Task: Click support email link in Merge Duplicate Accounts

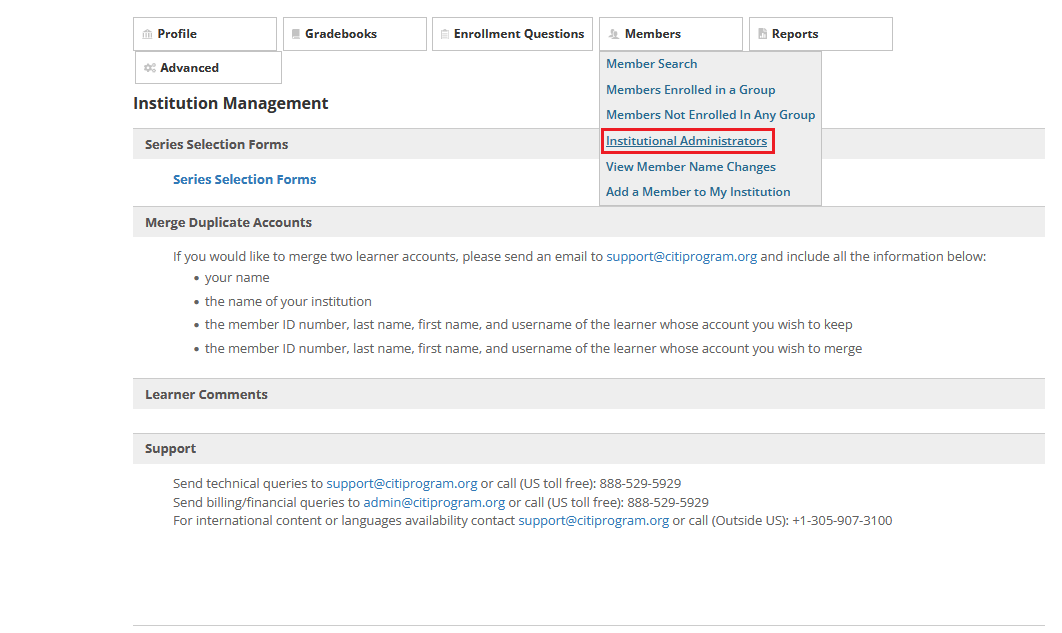Action: [681, 257]
